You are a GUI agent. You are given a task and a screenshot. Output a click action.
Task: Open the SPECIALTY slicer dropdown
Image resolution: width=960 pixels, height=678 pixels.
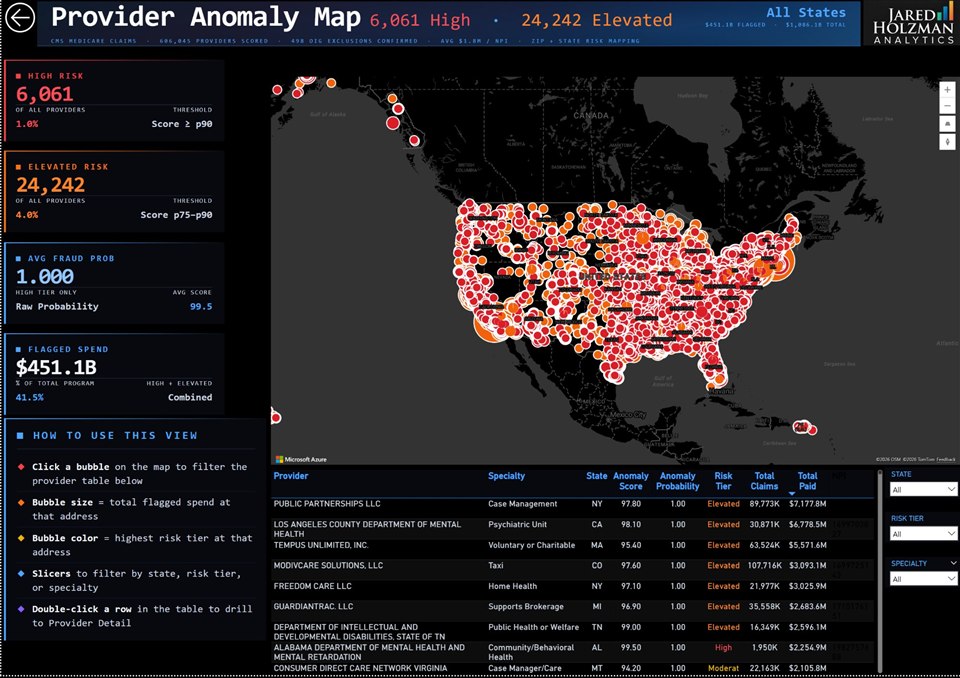pyautogui.click(x=923, y=579)
